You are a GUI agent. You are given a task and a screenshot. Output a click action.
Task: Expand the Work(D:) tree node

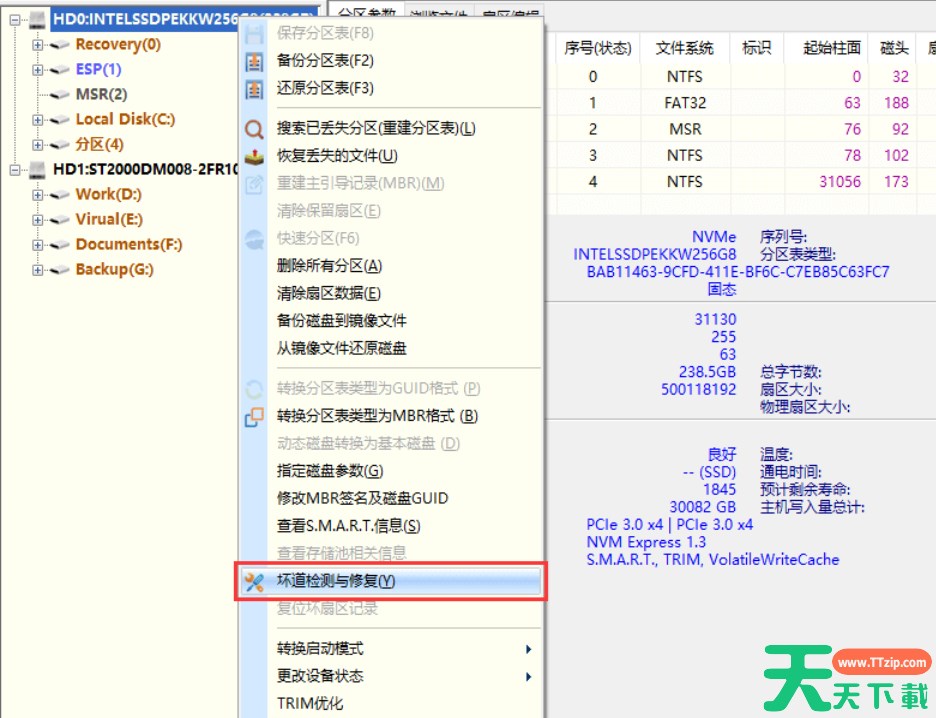pyautogui.click(x=38, y=195)
